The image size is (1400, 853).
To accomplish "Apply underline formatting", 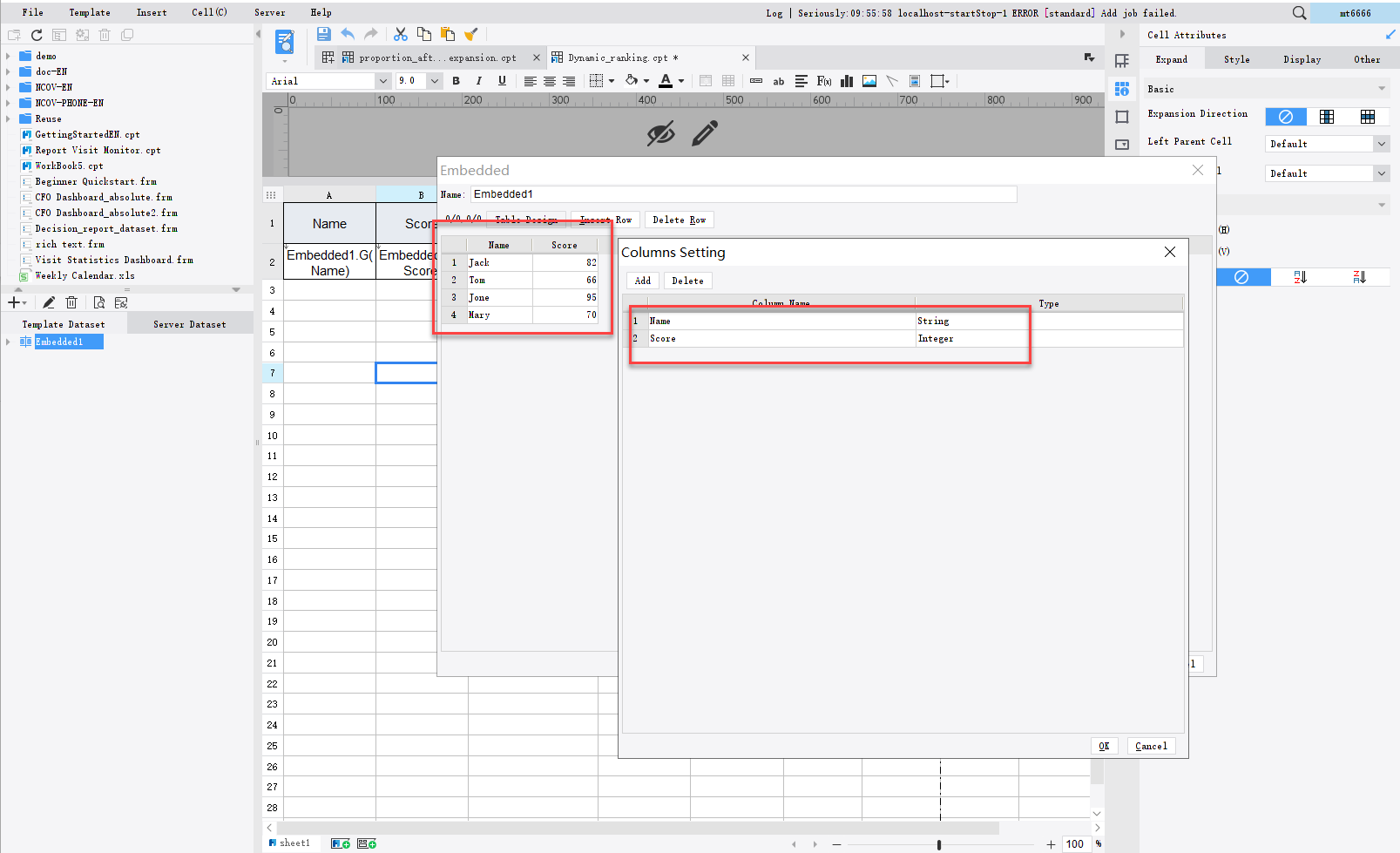I will [x=502, y=81].
